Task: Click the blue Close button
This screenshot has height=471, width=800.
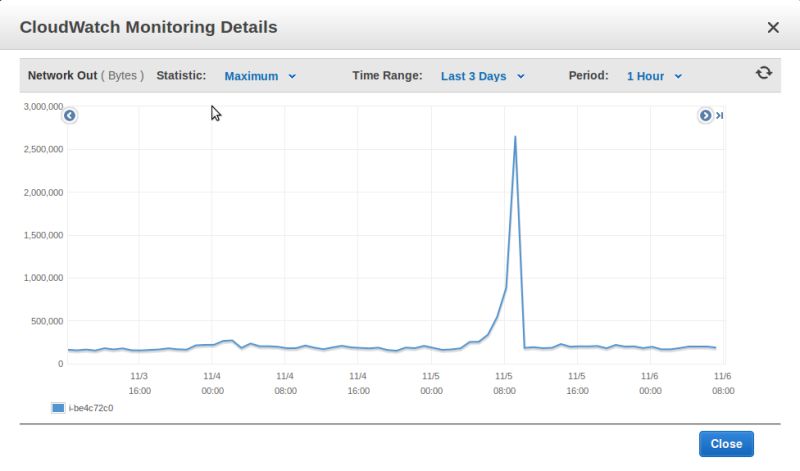Action: [726, 444]
